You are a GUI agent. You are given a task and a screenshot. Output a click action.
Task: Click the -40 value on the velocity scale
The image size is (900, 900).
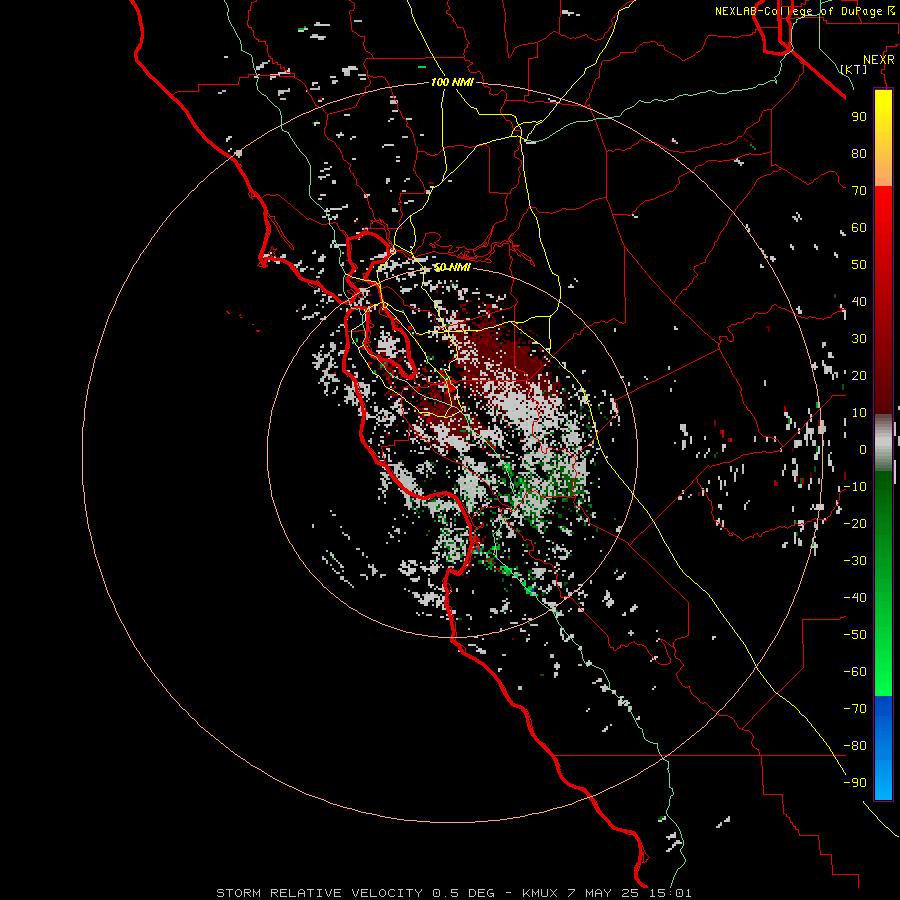coord(855,598)
